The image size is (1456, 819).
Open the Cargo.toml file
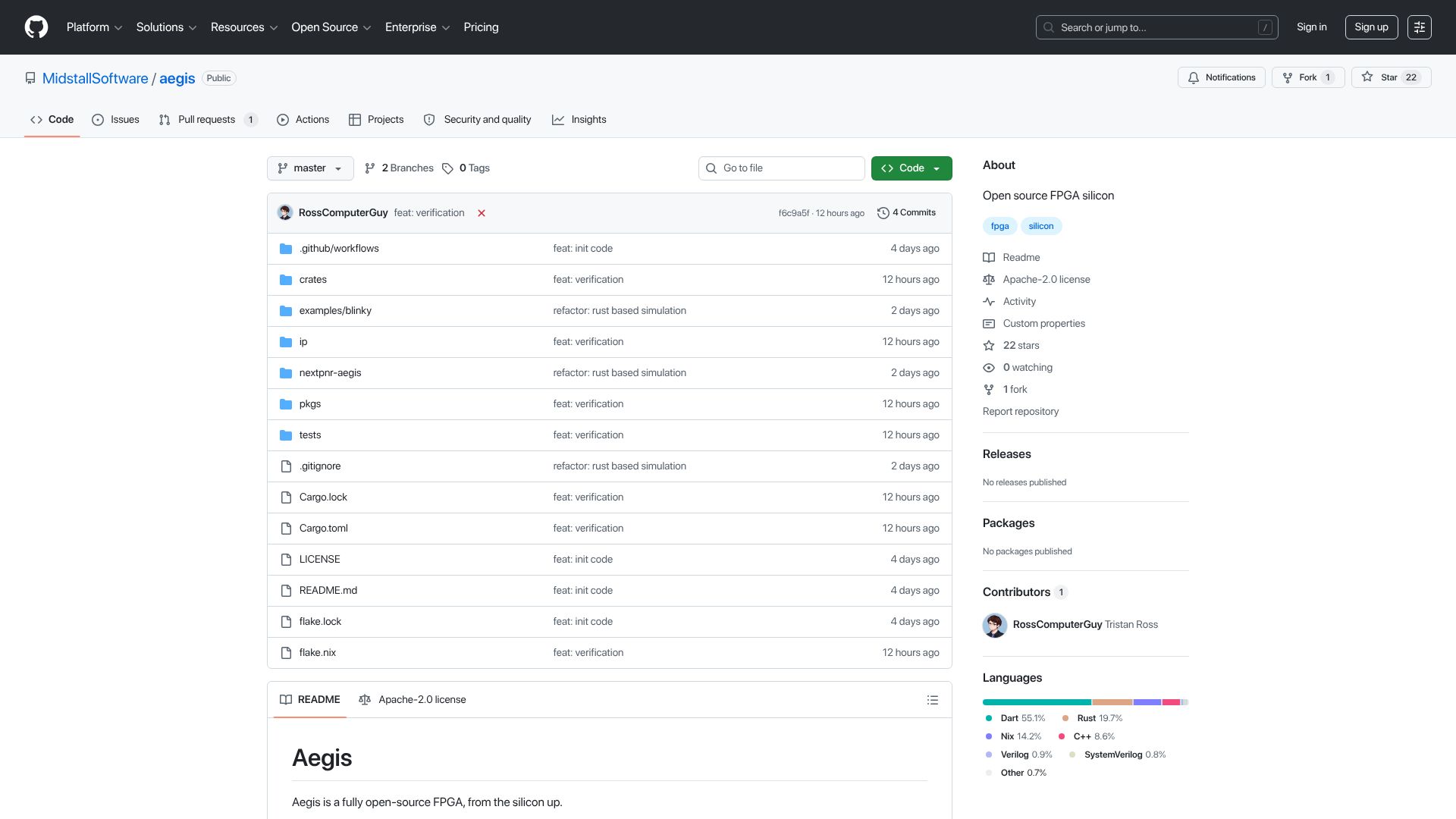tap(324, 529)
